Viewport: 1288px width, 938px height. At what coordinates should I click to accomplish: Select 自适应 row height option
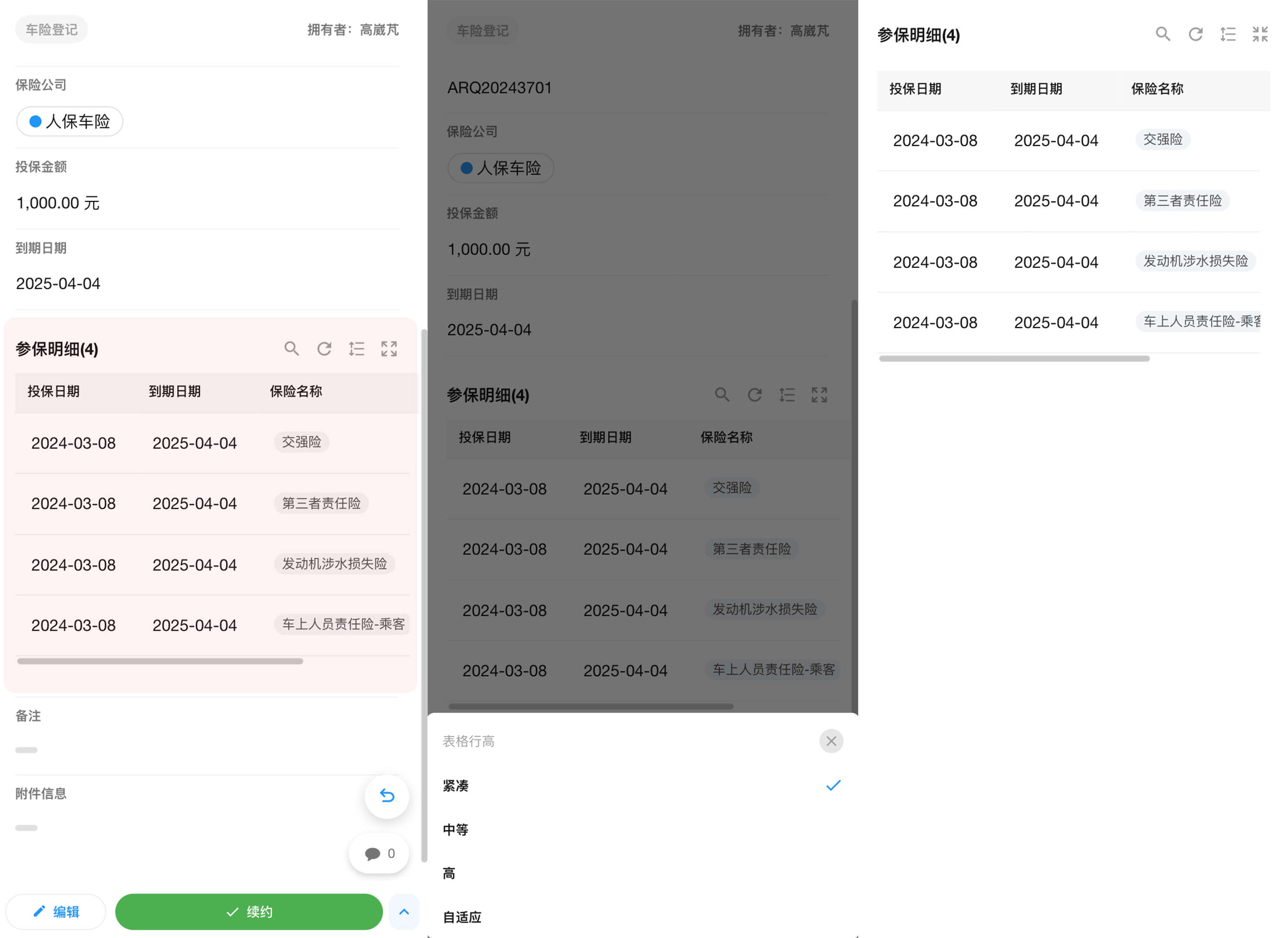click(642, 917)
